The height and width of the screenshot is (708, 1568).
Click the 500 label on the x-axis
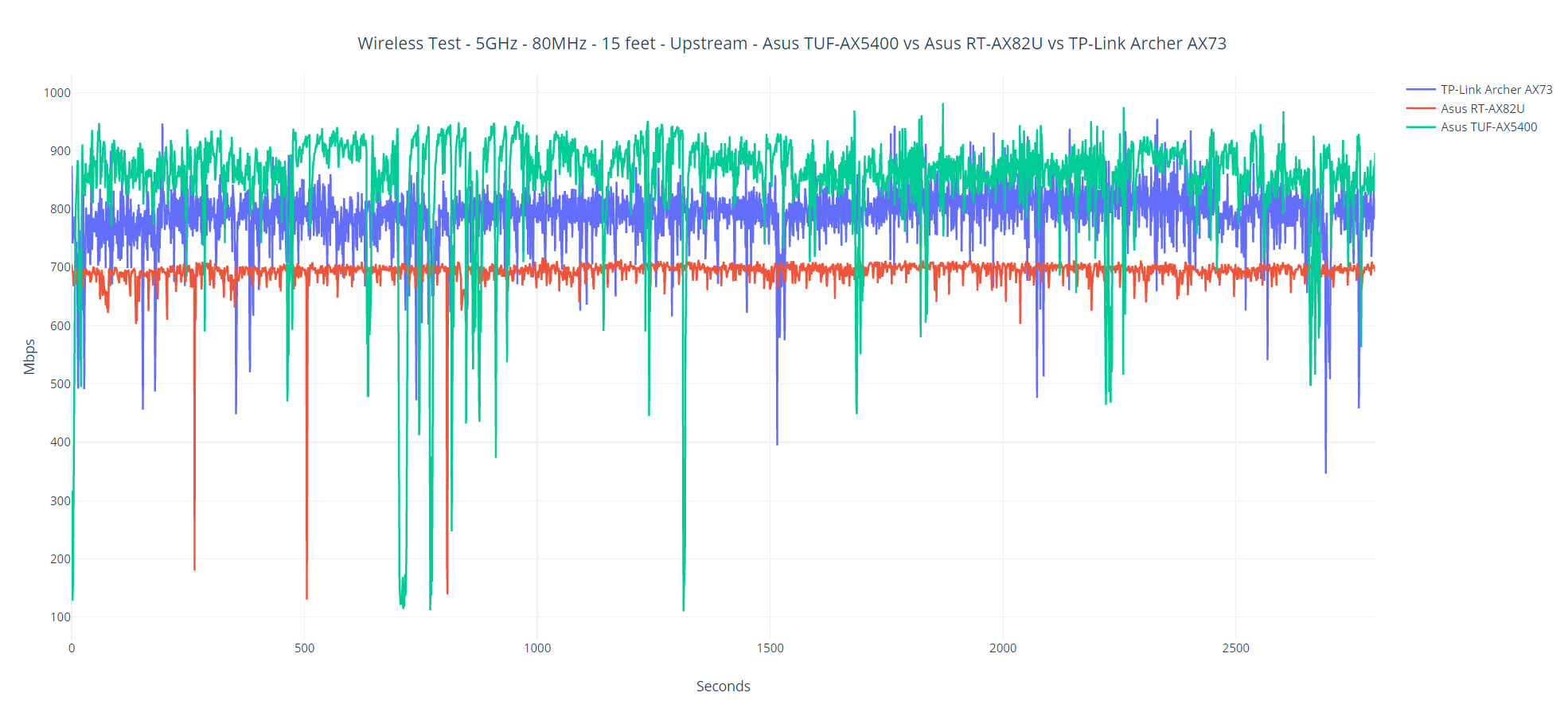[x=304, y=648]
